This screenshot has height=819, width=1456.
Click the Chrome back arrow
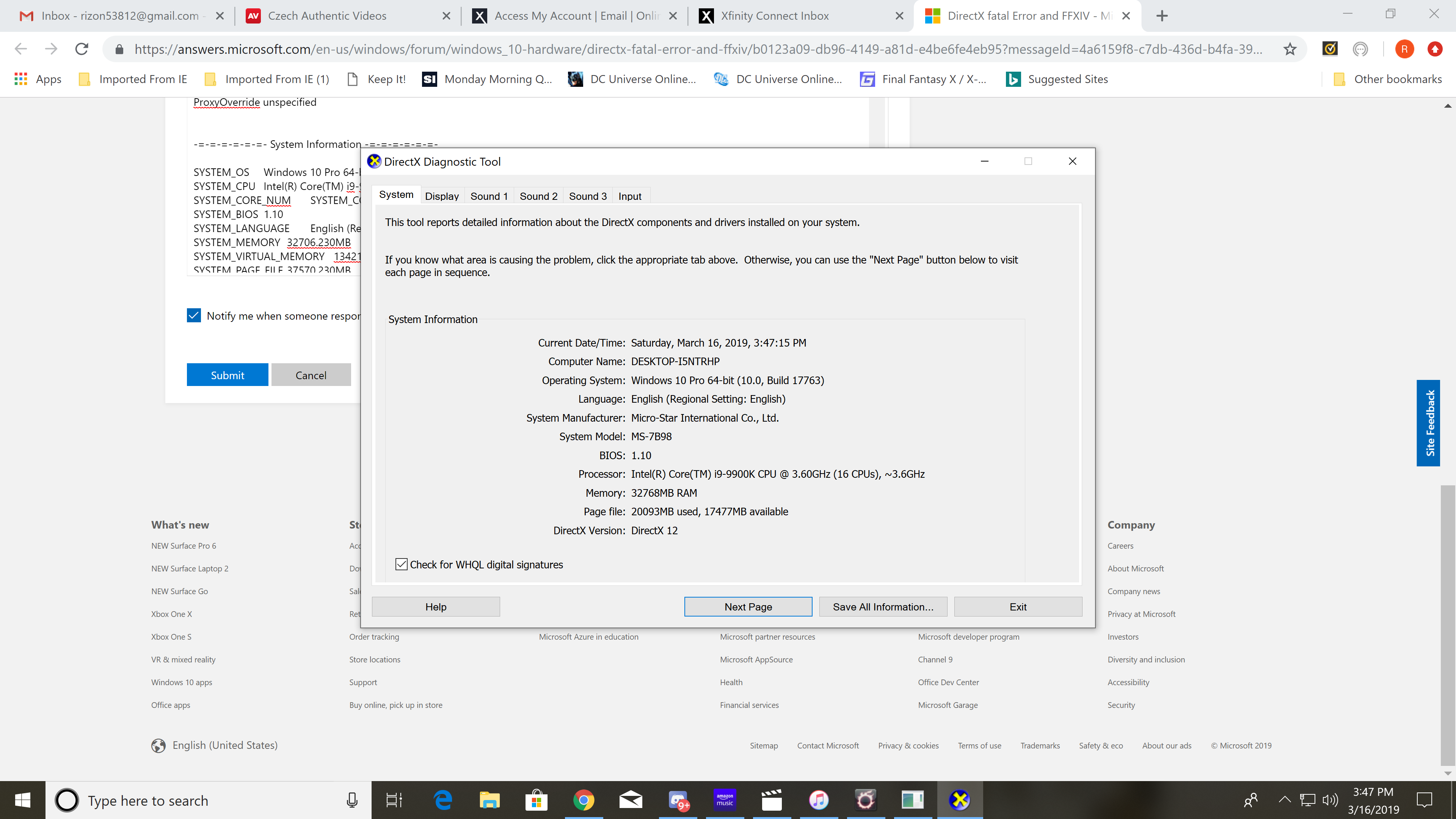[x=21, y=49]
